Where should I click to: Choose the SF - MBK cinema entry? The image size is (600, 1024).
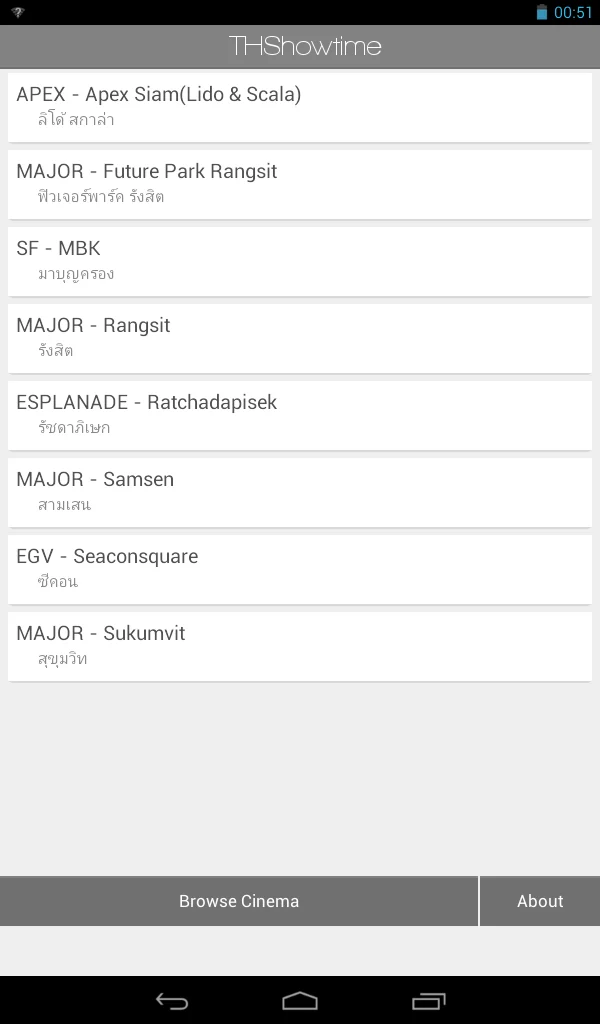300,261
